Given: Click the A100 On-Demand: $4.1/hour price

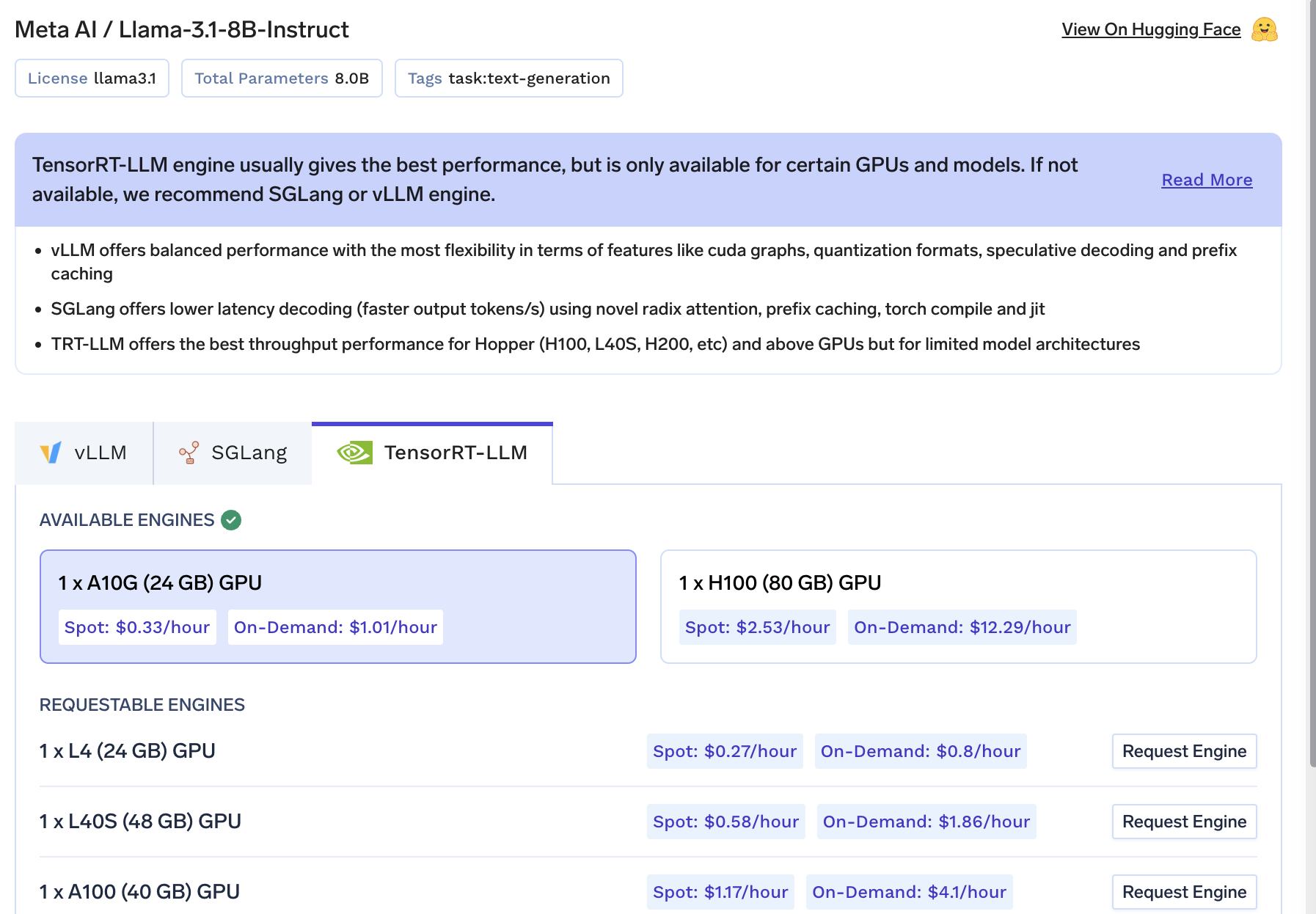Looking at the screenshot, I should 910,892.
